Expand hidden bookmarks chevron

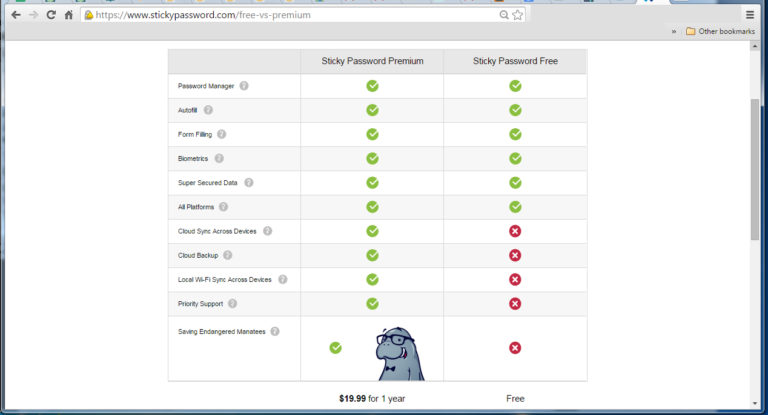pos(673,31)
